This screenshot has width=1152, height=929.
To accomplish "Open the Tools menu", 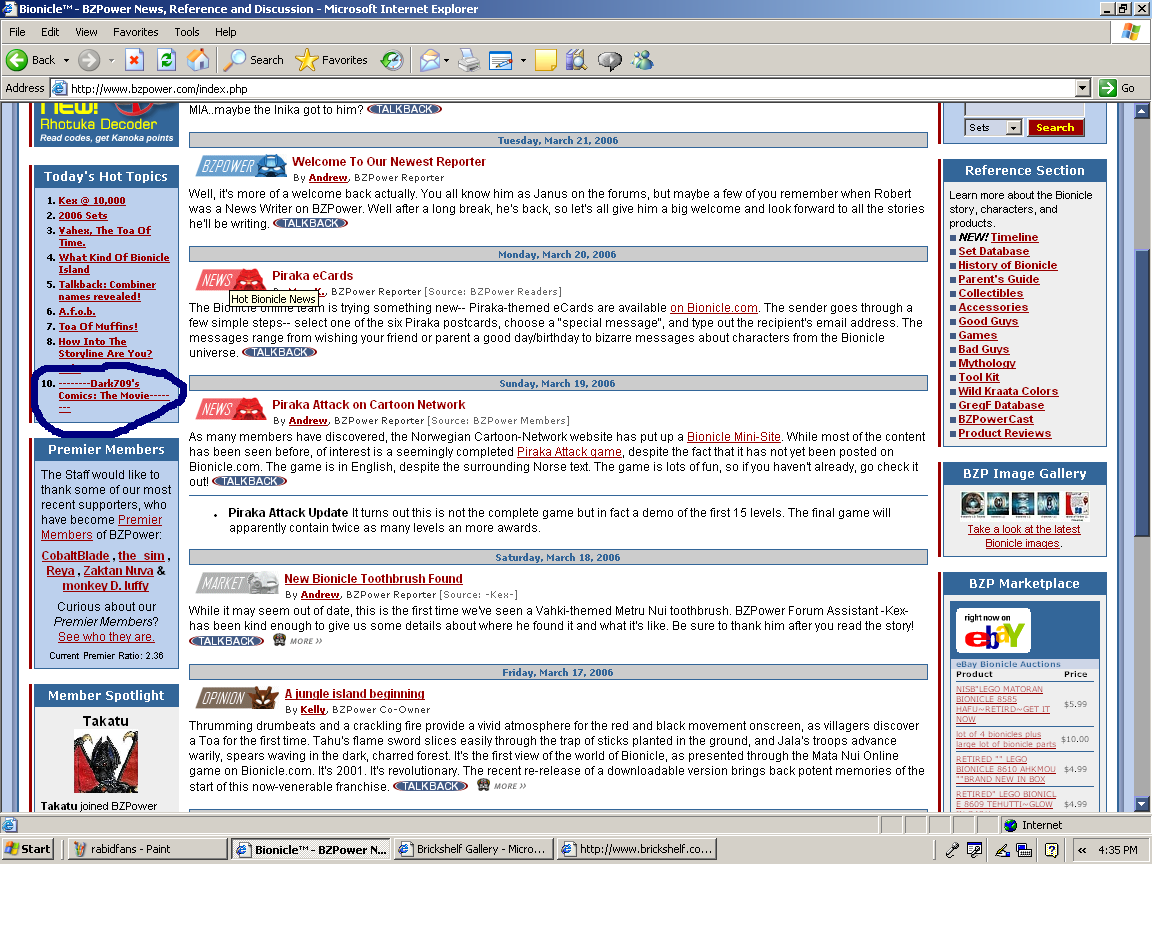I will click(x=187, y=32).
